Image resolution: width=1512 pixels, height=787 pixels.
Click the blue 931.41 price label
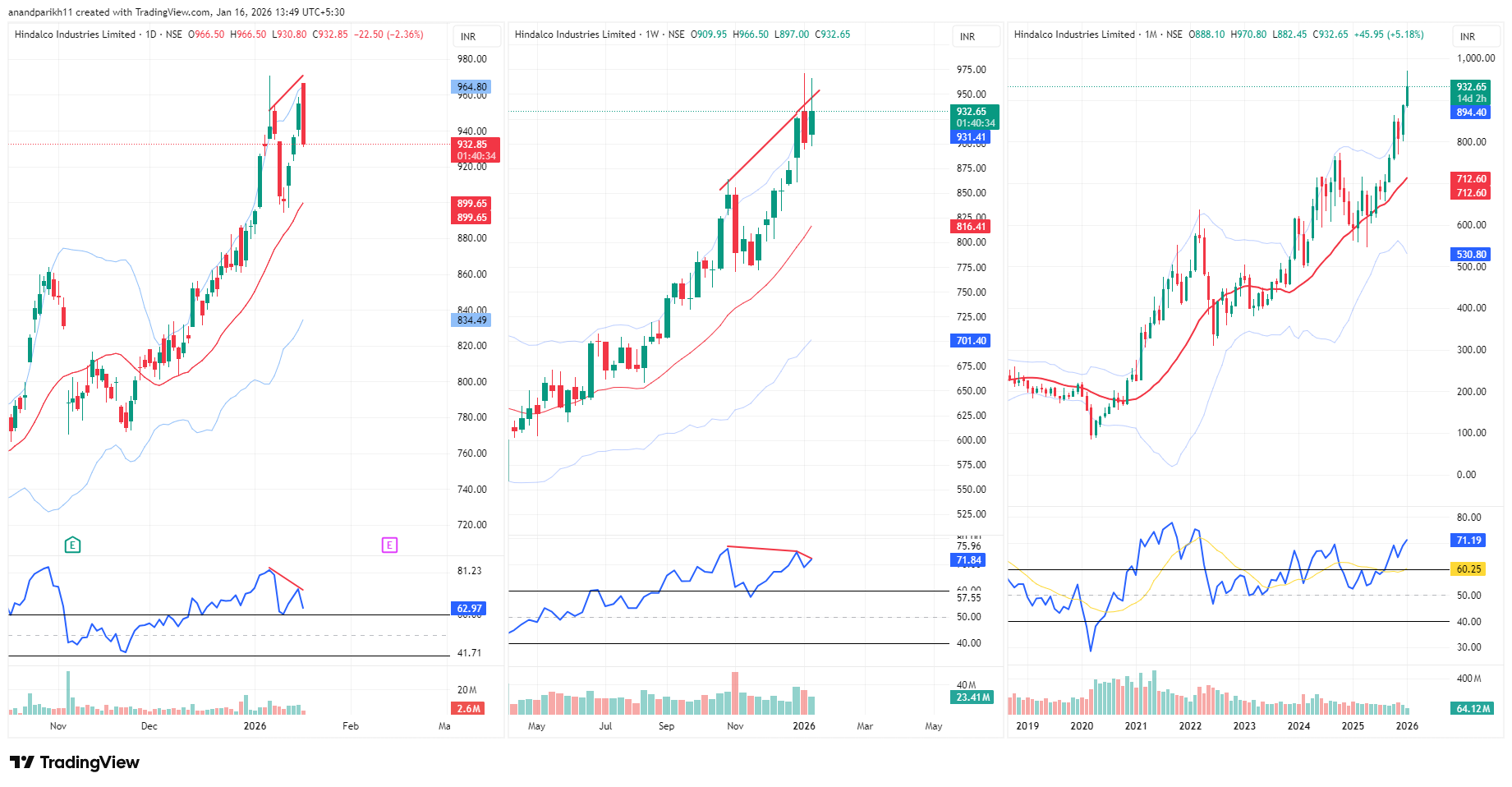click(x=970, y=137)
